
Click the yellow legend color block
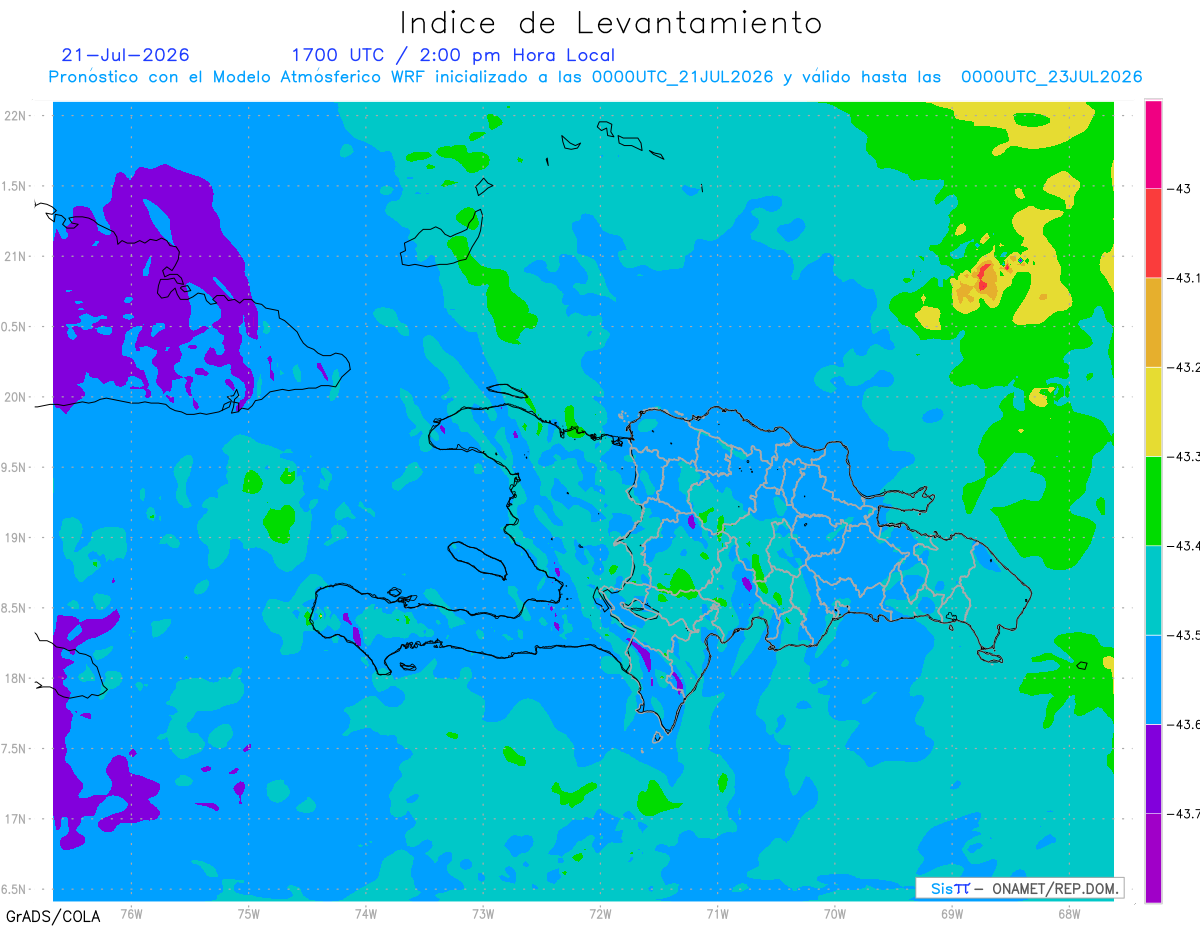tap(1153, 411)
